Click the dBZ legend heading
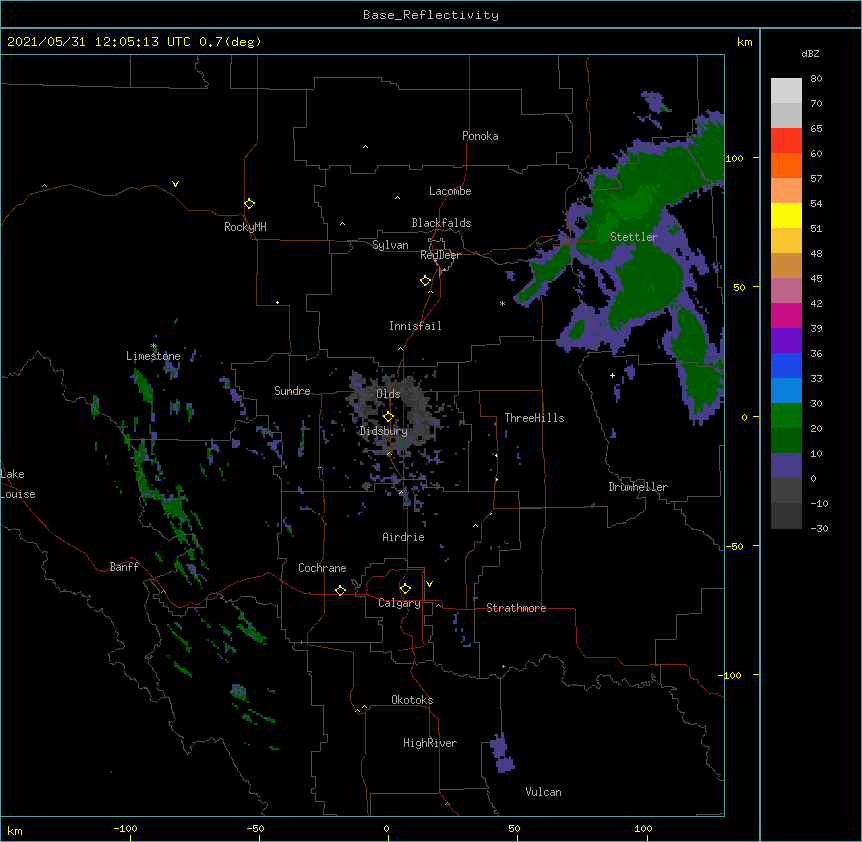The width and height of the screenshot is (862, 842). coord(810,54)
